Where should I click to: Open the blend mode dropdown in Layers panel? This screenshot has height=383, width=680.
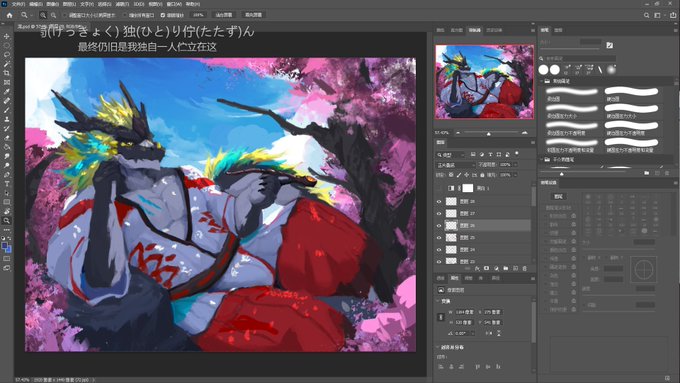pyautogui.click(x=455, y=165)
